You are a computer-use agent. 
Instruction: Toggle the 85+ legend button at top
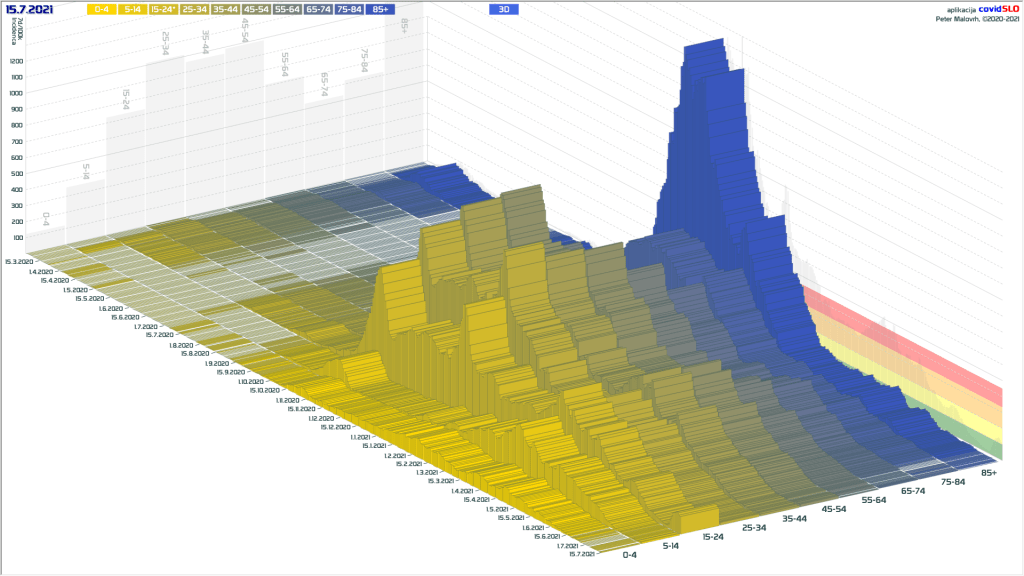pyautogui.click(x=380, y=9)
